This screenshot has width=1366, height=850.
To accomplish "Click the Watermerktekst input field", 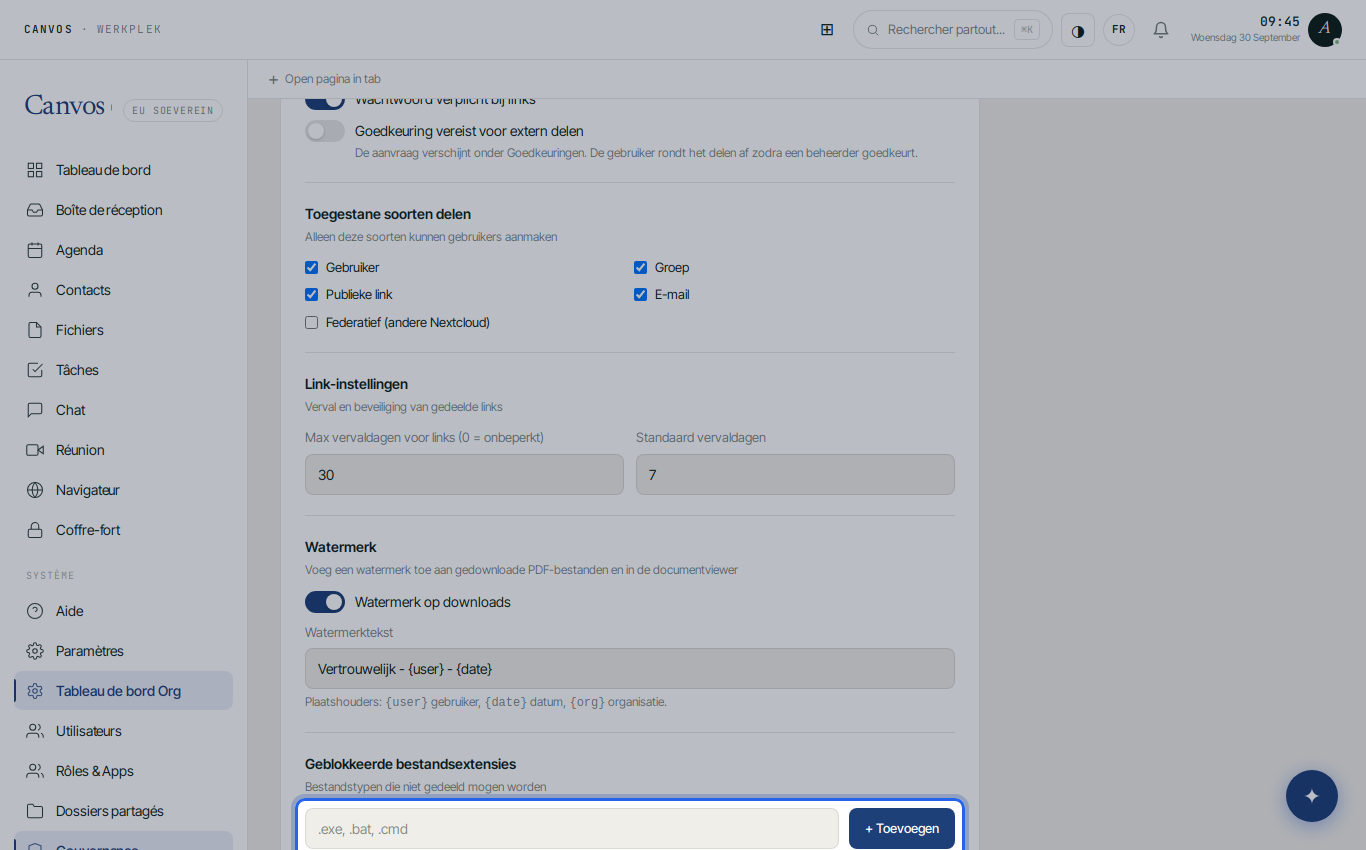I will click(630, 668).
